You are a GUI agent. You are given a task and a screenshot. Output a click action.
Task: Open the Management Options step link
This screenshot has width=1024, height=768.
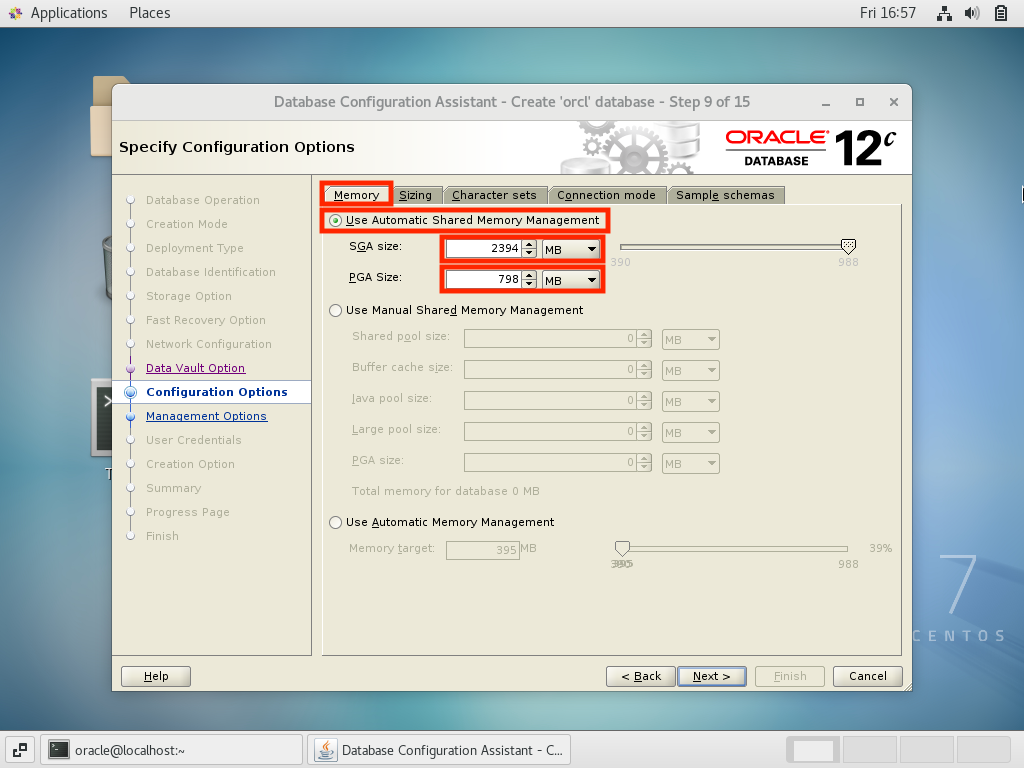click(x=206, y=416)
